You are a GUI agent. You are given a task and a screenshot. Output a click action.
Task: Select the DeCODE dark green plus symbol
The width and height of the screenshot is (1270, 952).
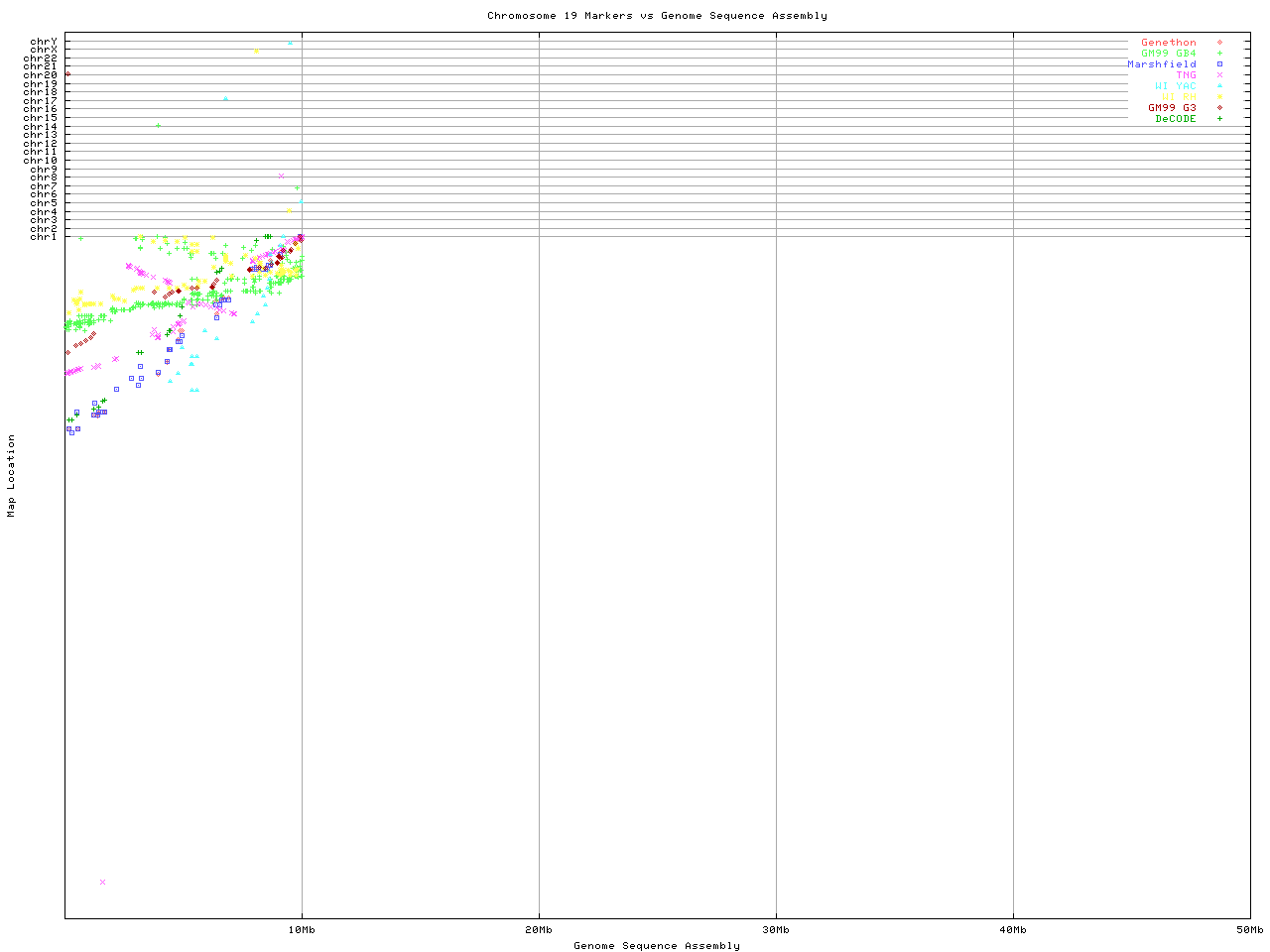pyautogui.click(x=1219, y=119)
